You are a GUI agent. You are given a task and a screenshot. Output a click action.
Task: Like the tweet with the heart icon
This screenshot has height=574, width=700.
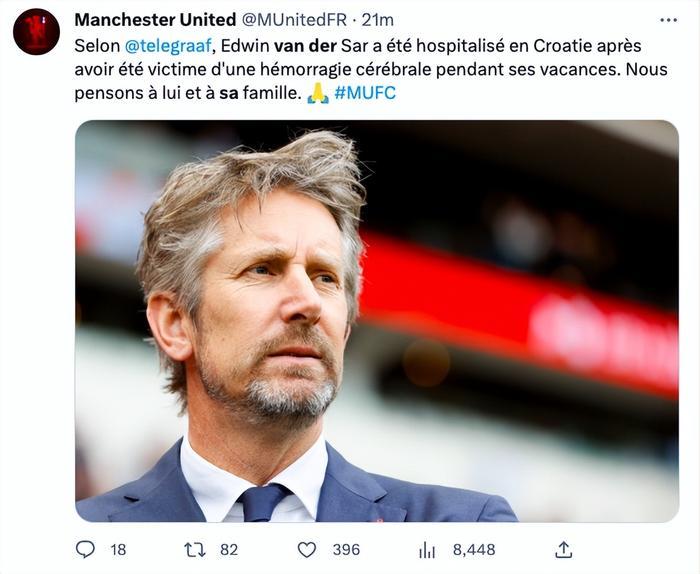click(307, 550)
